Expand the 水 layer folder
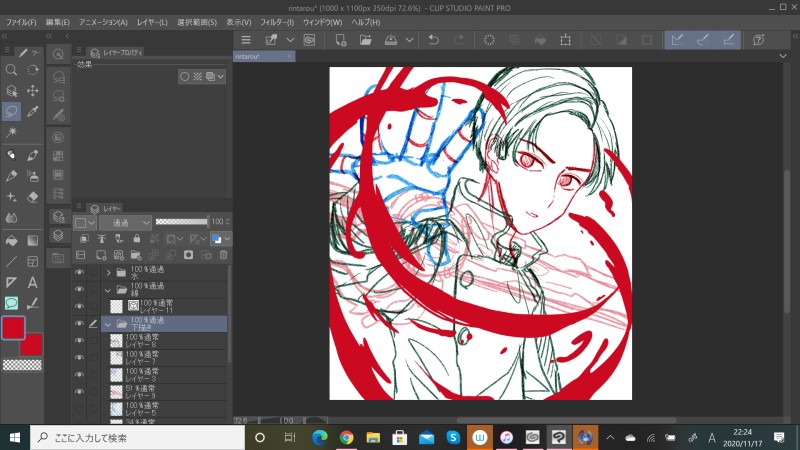The height and width of the screenshot is (450, 800). point(108,272)
